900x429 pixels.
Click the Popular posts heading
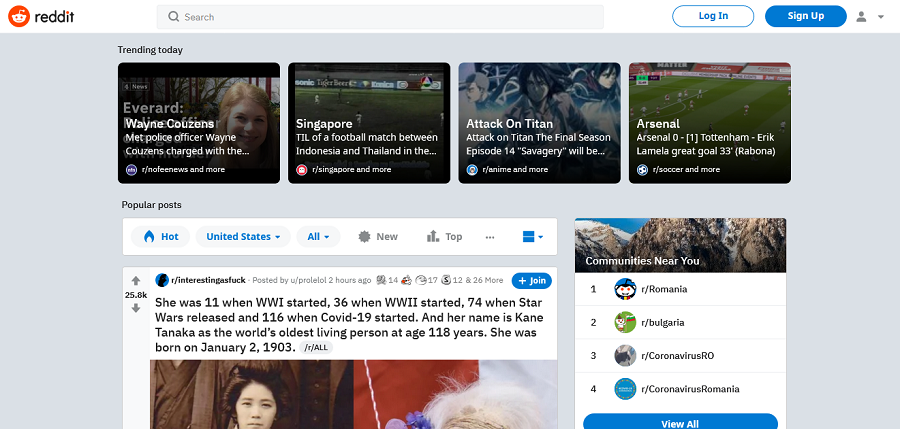152,205
